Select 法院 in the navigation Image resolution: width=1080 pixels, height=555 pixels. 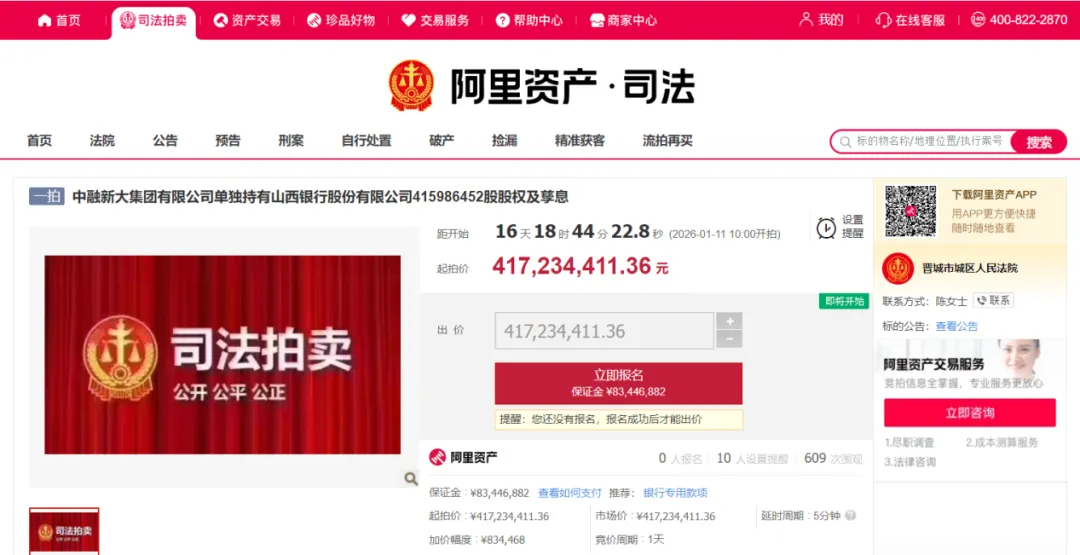pyautogui.click(x=102, y=140)
